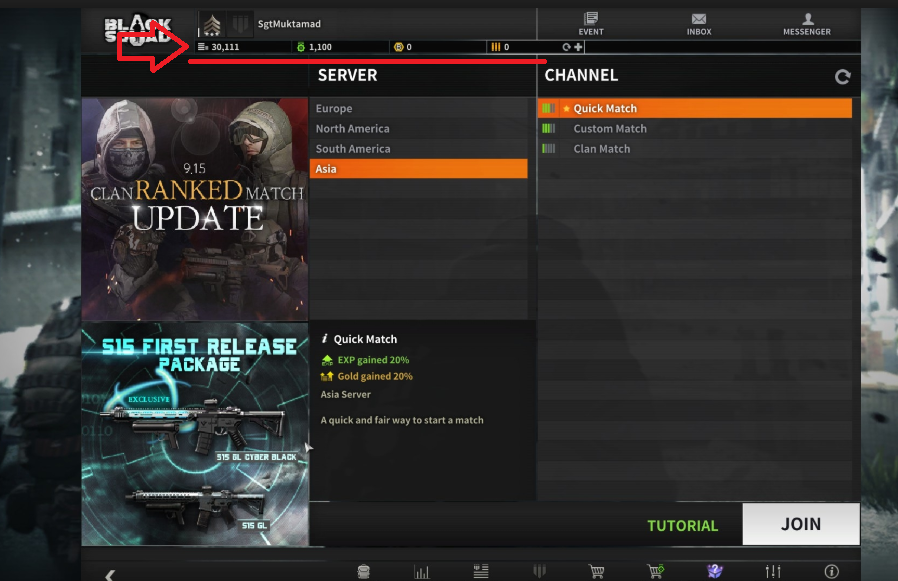Click the Custom Match signal bars icon
Screen dimensions: 898x581
coord(549,128)
